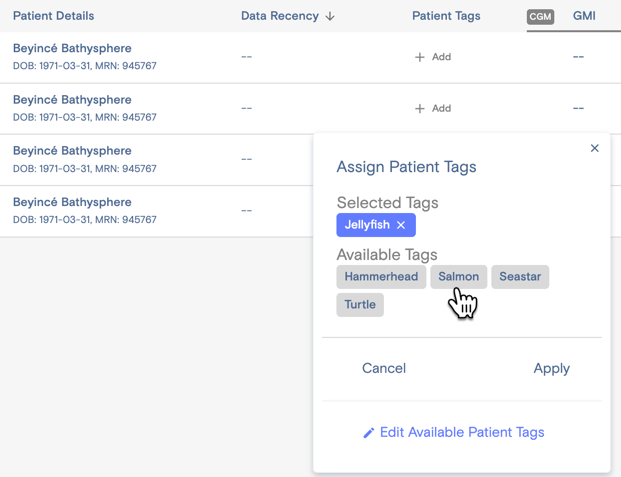The width and height of the screenshot is (621, 477).
Task: Open third Beyincé Bathysphere patient row
Action: (156, 160)
